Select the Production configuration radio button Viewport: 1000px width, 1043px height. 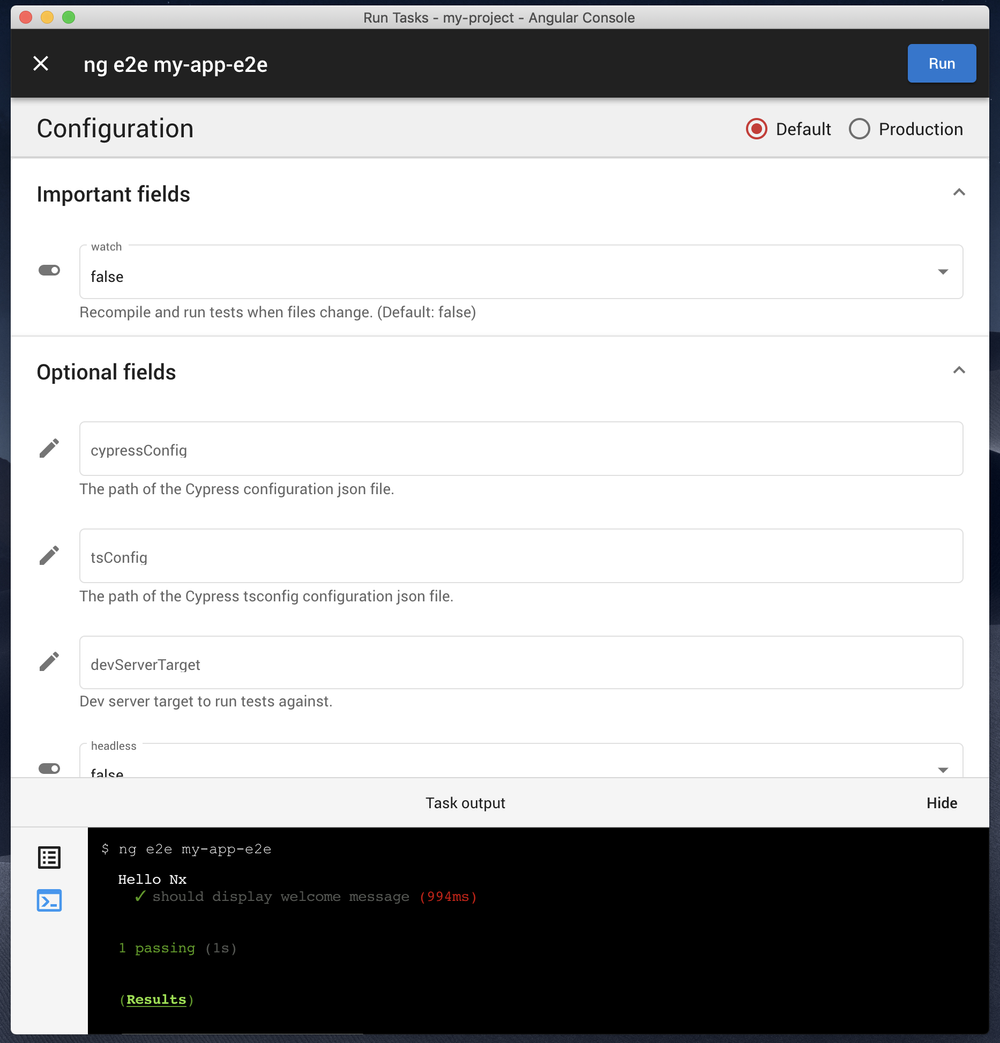859,129
